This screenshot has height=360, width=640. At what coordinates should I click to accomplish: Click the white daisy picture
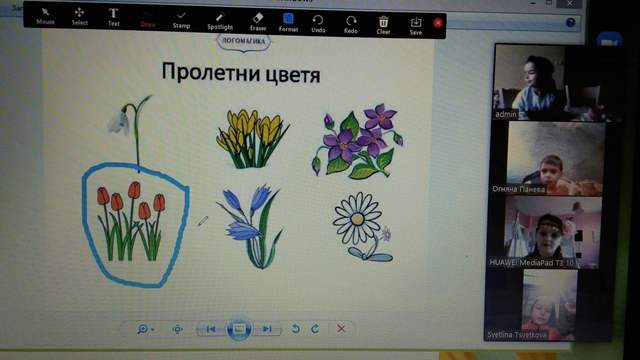pyautogui.click(x=362, y=227)
